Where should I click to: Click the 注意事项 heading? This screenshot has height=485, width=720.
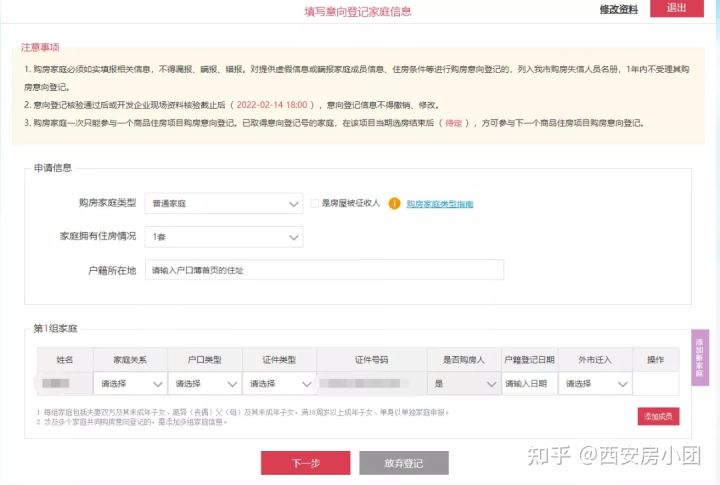[x=40, y=47]
